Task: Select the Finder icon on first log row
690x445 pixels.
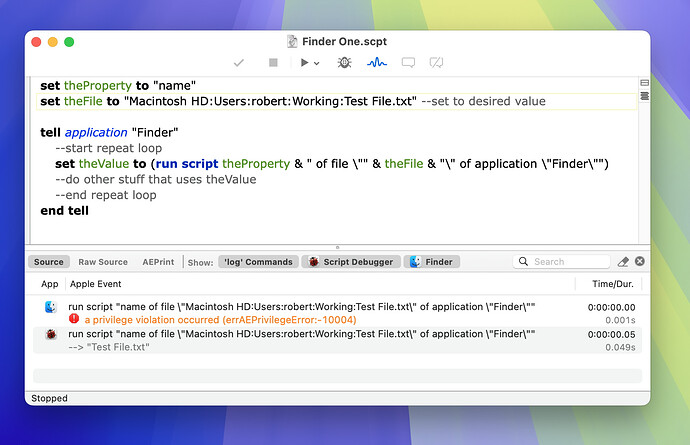Action: click(x=51, y=307)
